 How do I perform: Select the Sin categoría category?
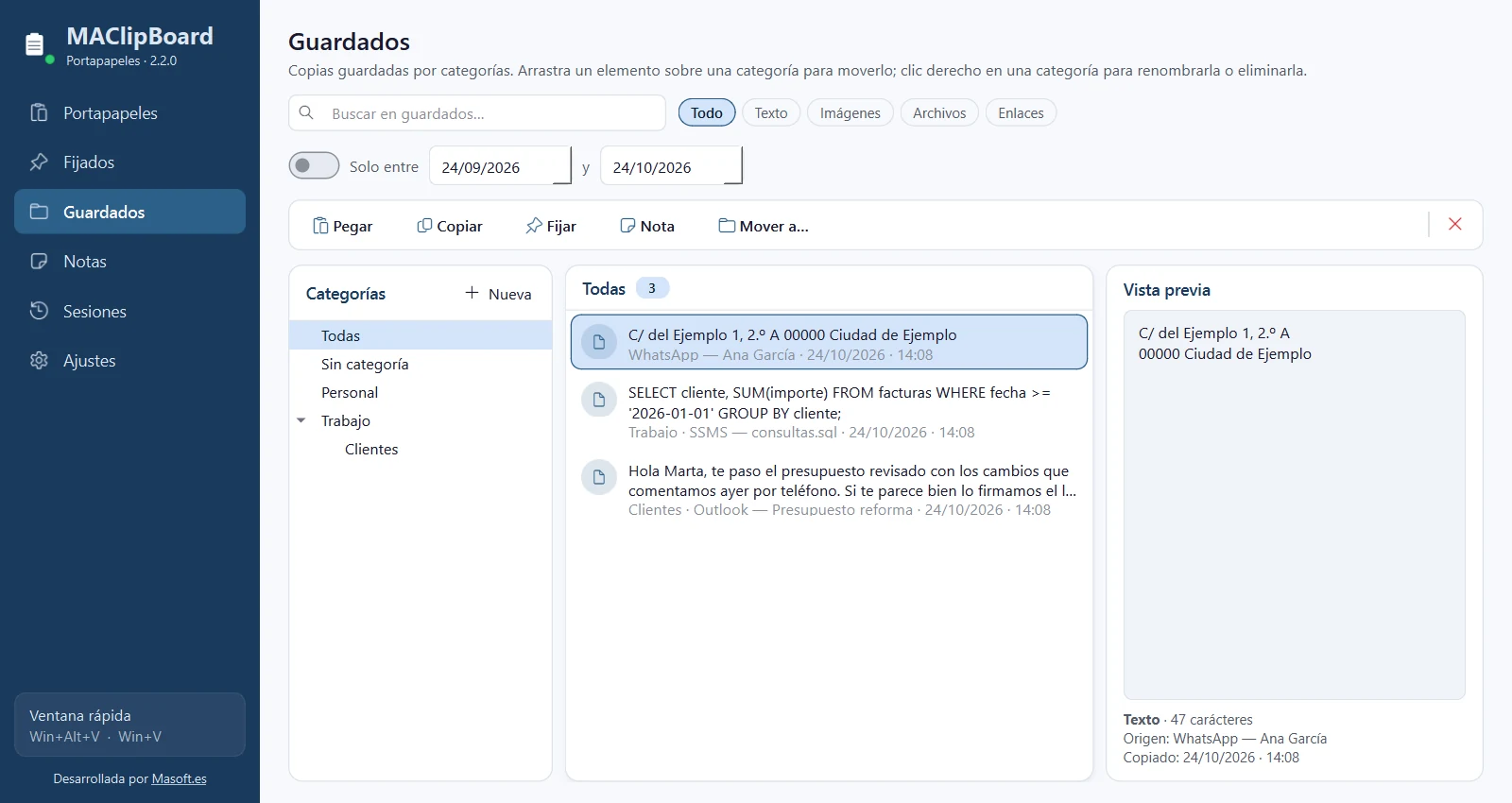click(421, 364)
